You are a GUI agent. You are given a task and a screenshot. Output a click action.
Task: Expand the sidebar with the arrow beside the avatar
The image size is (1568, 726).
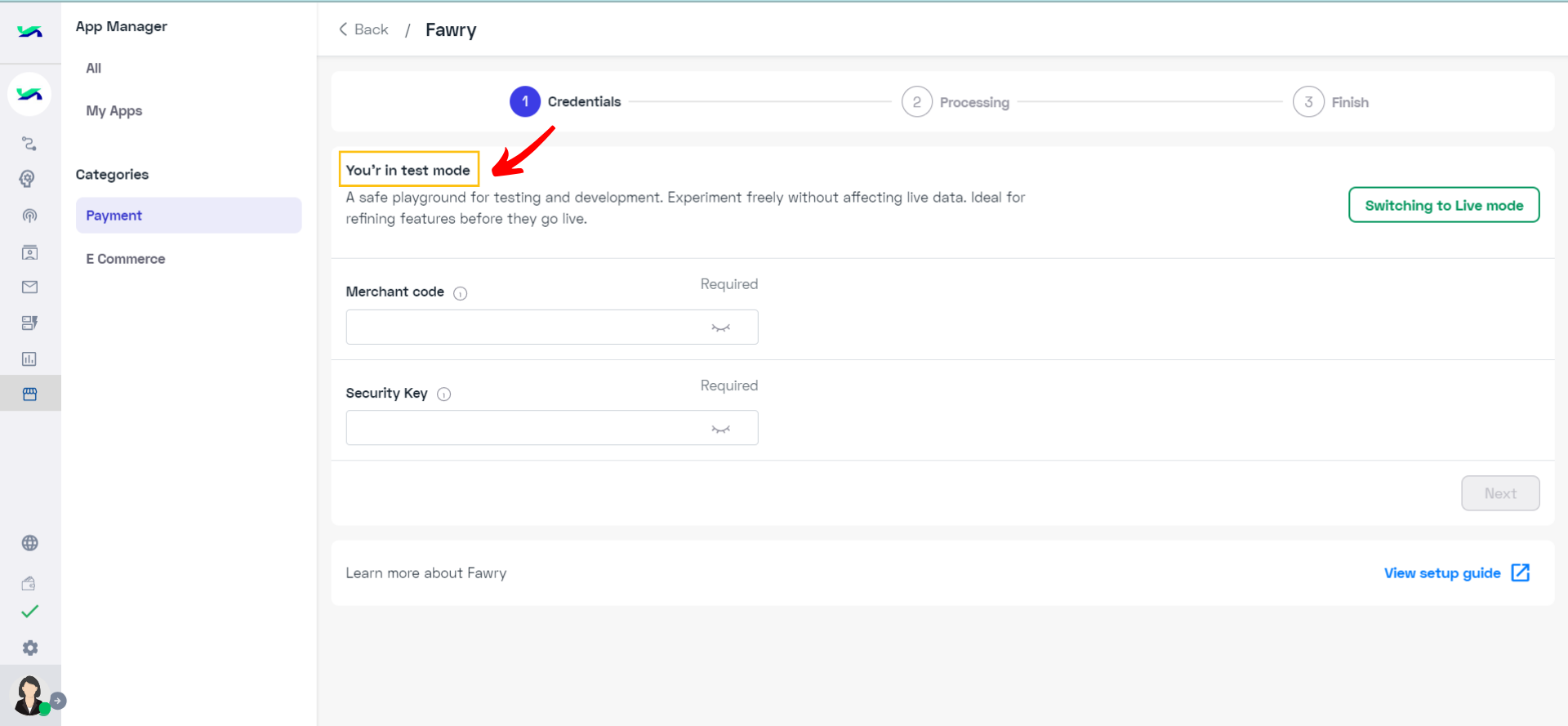pos(58,701)
